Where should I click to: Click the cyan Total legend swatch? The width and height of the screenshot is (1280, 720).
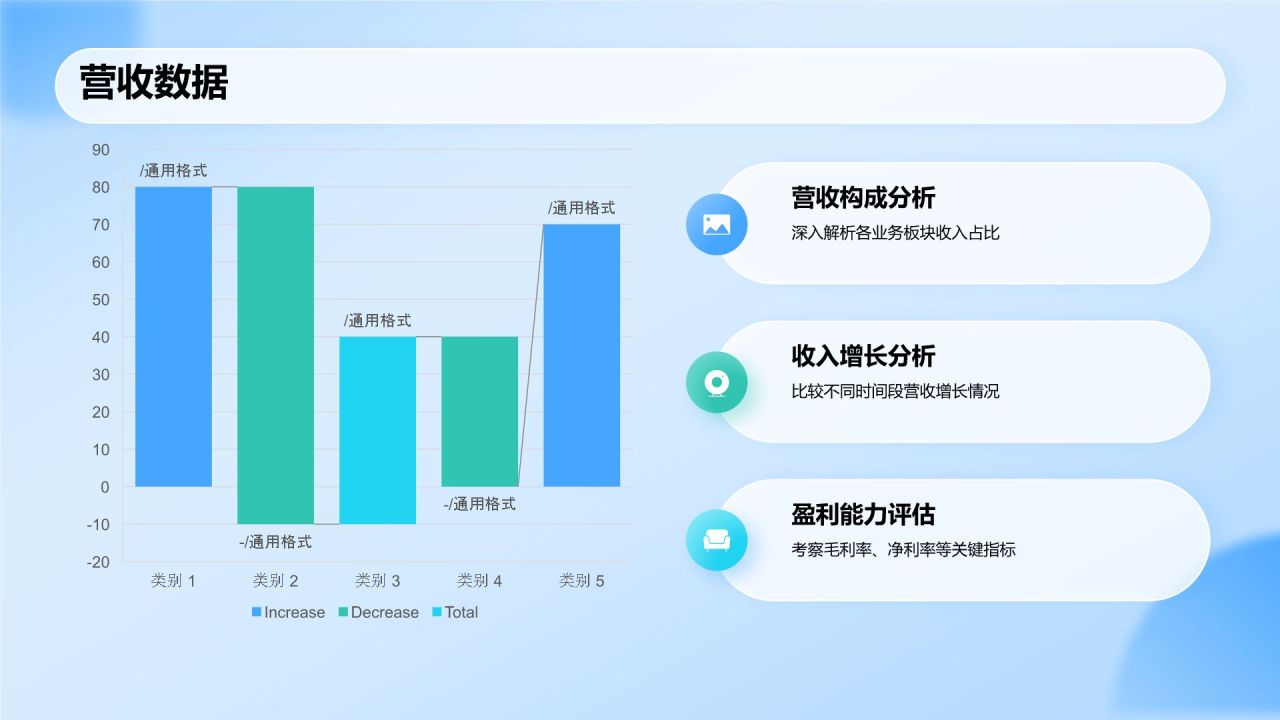pyautogui.click(x=437, y=612)
